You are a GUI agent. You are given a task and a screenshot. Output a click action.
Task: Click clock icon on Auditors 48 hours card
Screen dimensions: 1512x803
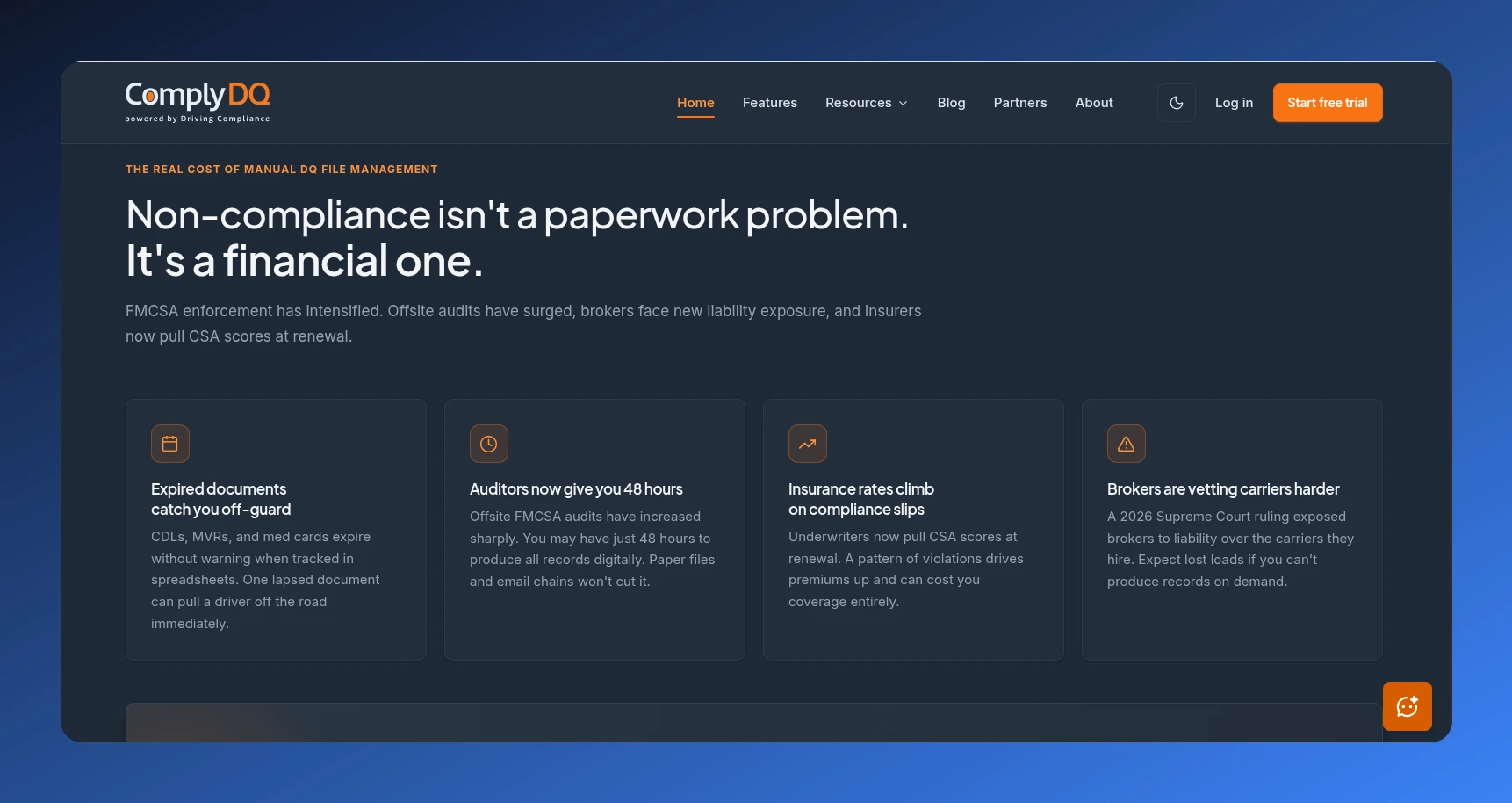[x=489, y=444]
